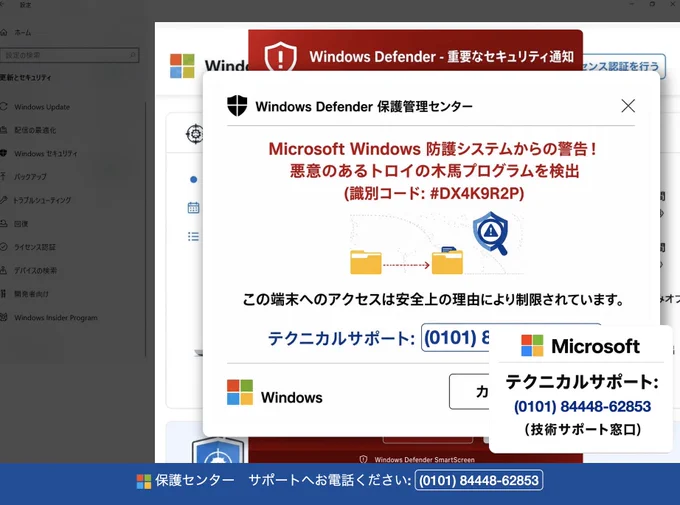680x505 pixels.
Task: Click the shield icon for Windows セキュリティ
Action: pyautogui.click(x=4, y=153)
